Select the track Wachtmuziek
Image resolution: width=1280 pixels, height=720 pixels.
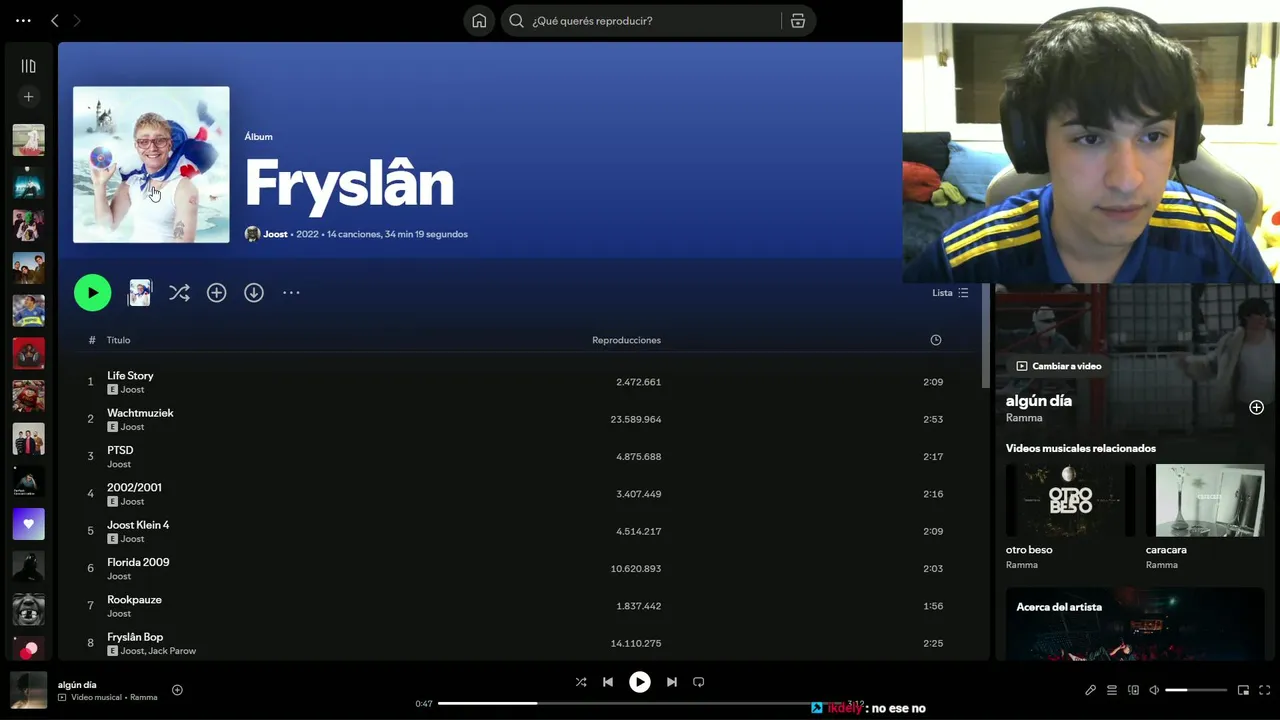[x=140, y=412]
